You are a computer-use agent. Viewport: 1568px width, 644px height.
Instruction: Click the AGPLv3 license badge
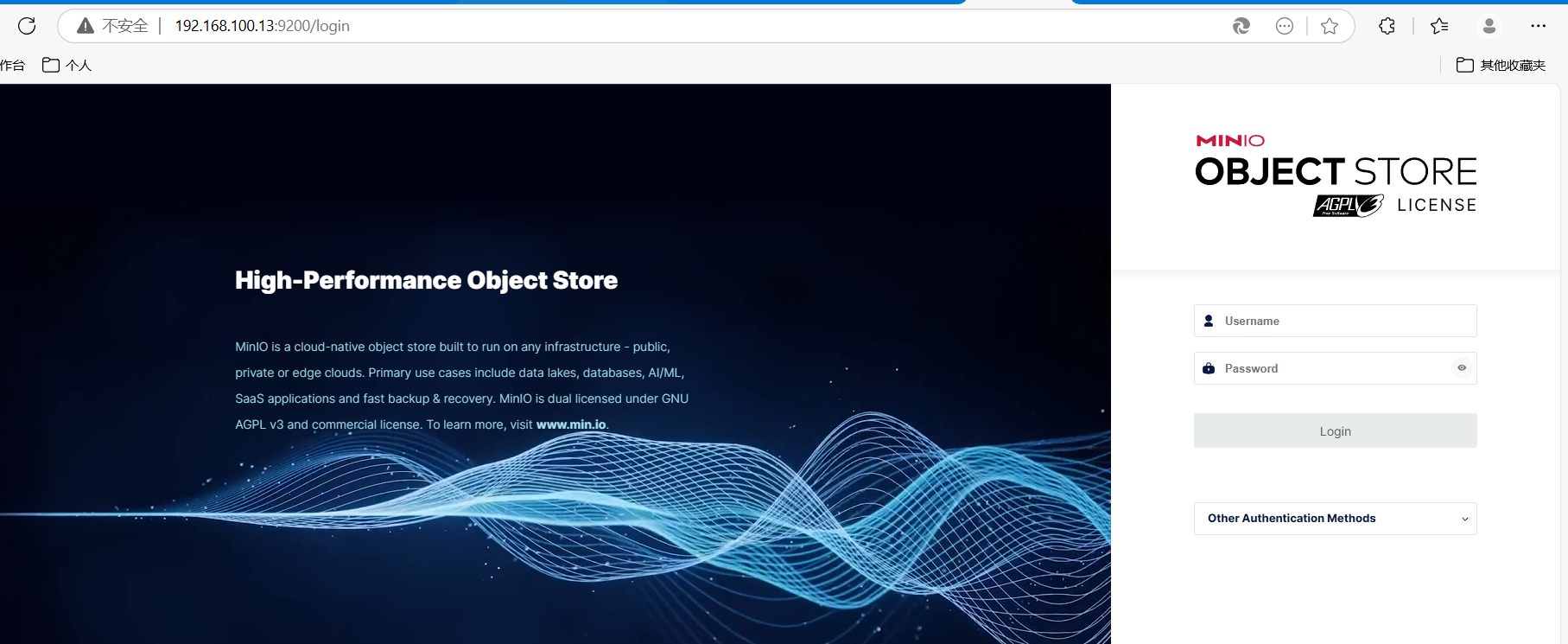(x=1348, y=206)
